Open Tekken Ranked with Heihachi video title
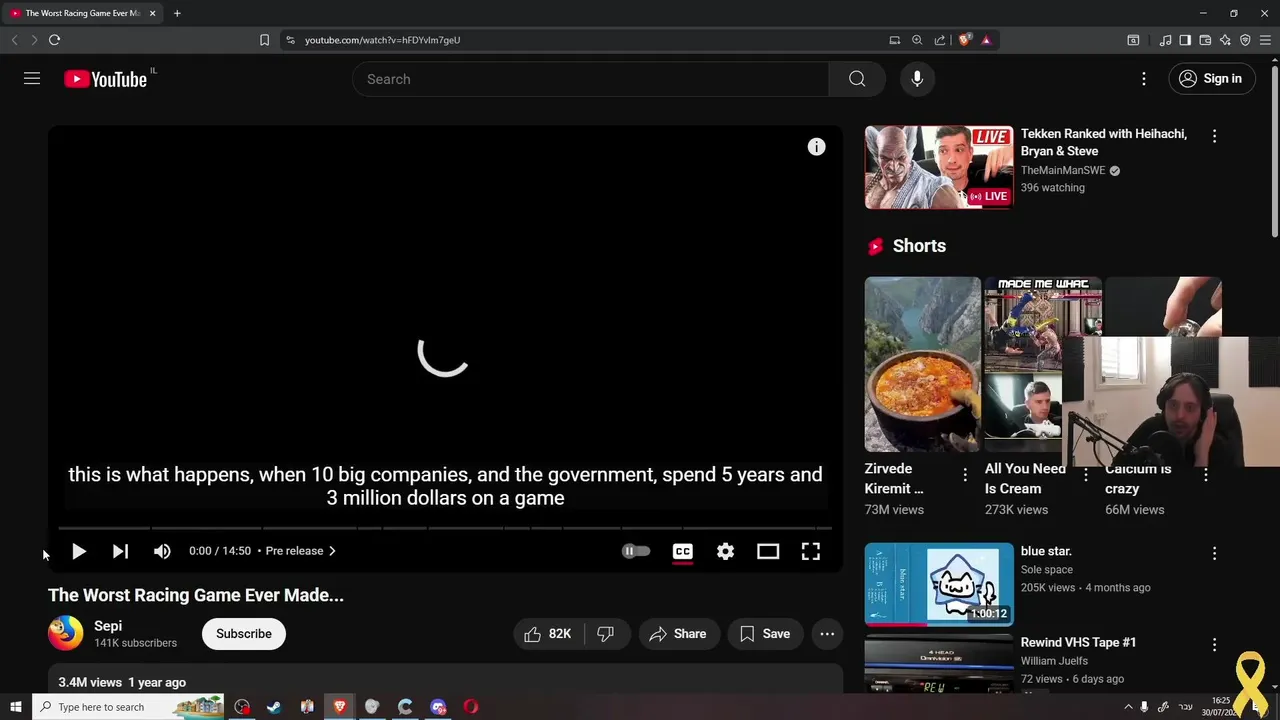This screenshot has height=720, width=1280. [1104, 143]
